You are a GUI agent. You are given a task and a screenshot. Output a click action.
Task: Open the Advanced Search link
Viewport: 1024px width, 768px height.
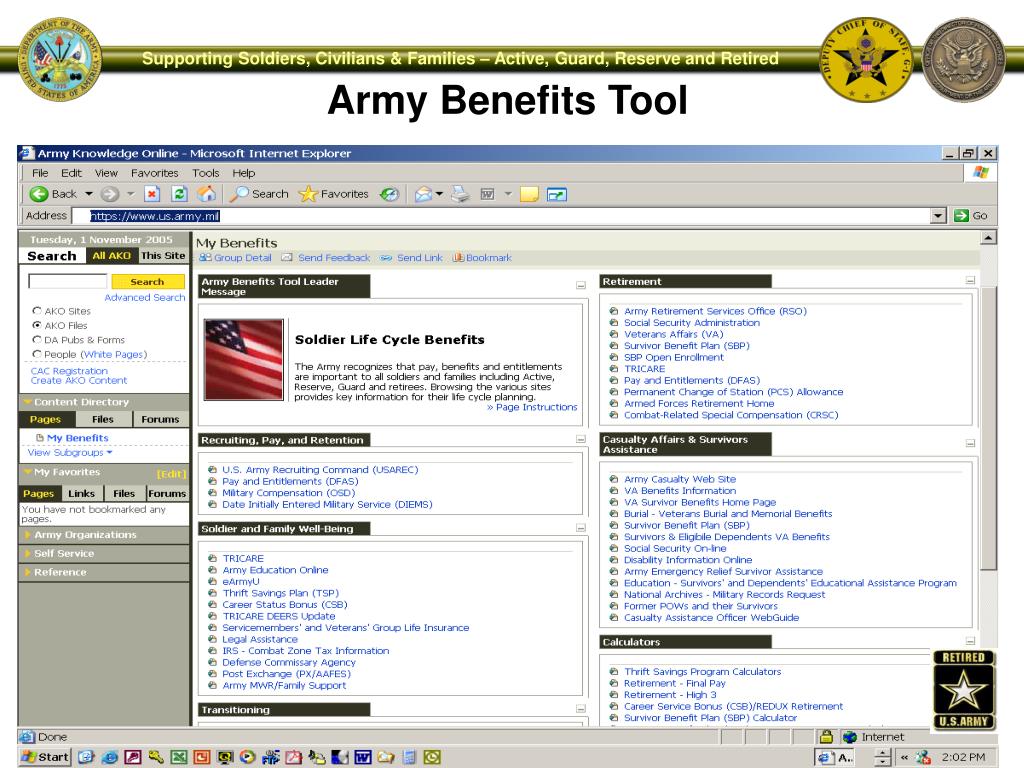coord(145,297)
